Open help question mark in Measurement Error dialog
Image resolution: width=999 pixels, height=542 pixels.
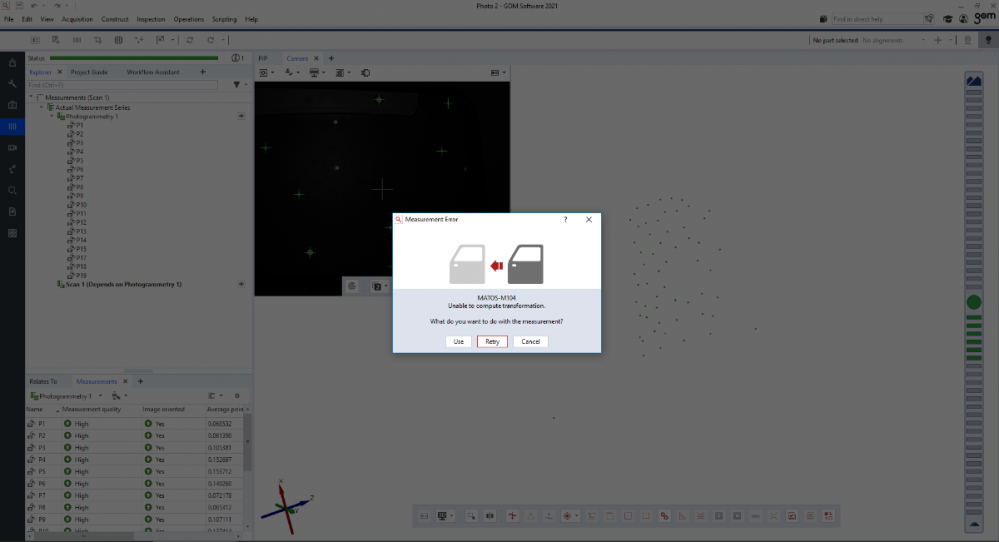point(565,219)
